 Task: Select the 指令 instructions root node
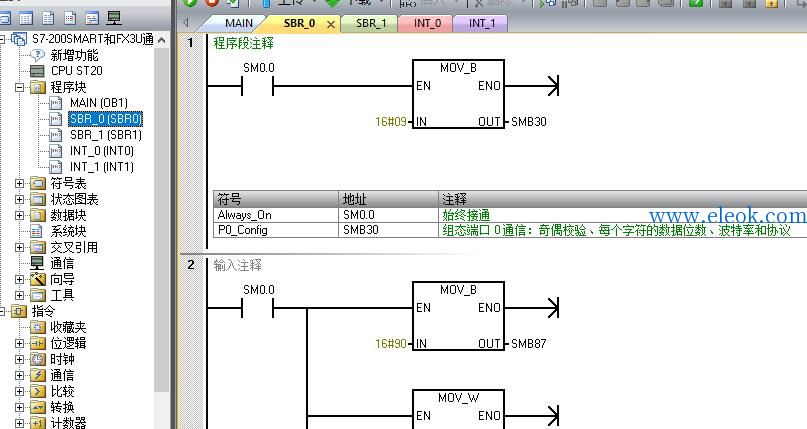pos(43,311)
